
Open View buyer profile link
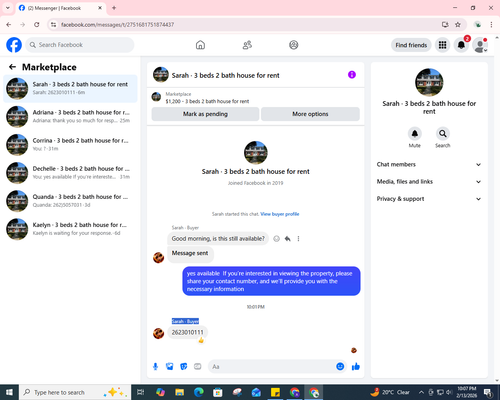280,214
